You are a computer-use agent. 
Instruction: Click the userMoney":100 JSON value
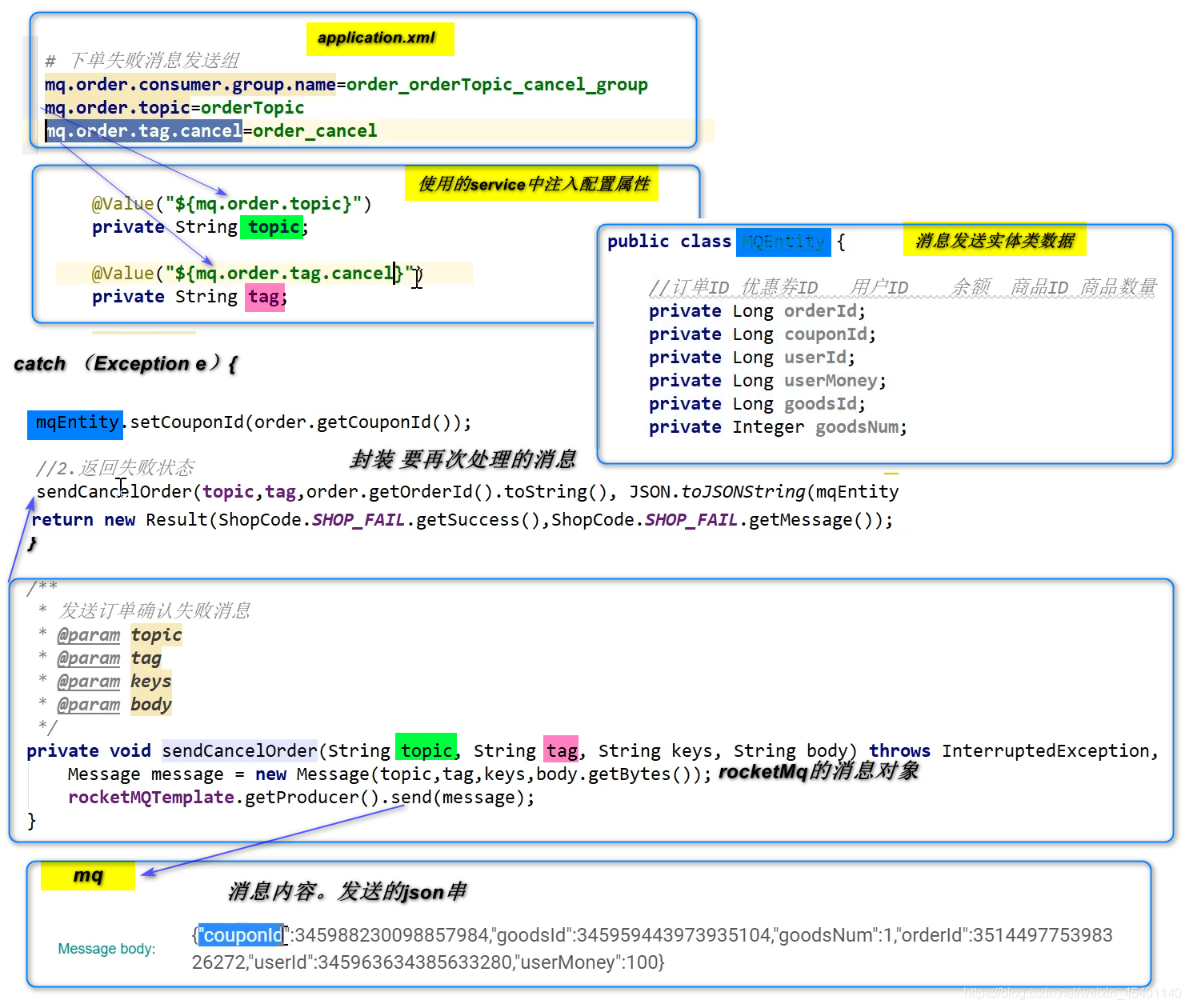pos(589,962)
